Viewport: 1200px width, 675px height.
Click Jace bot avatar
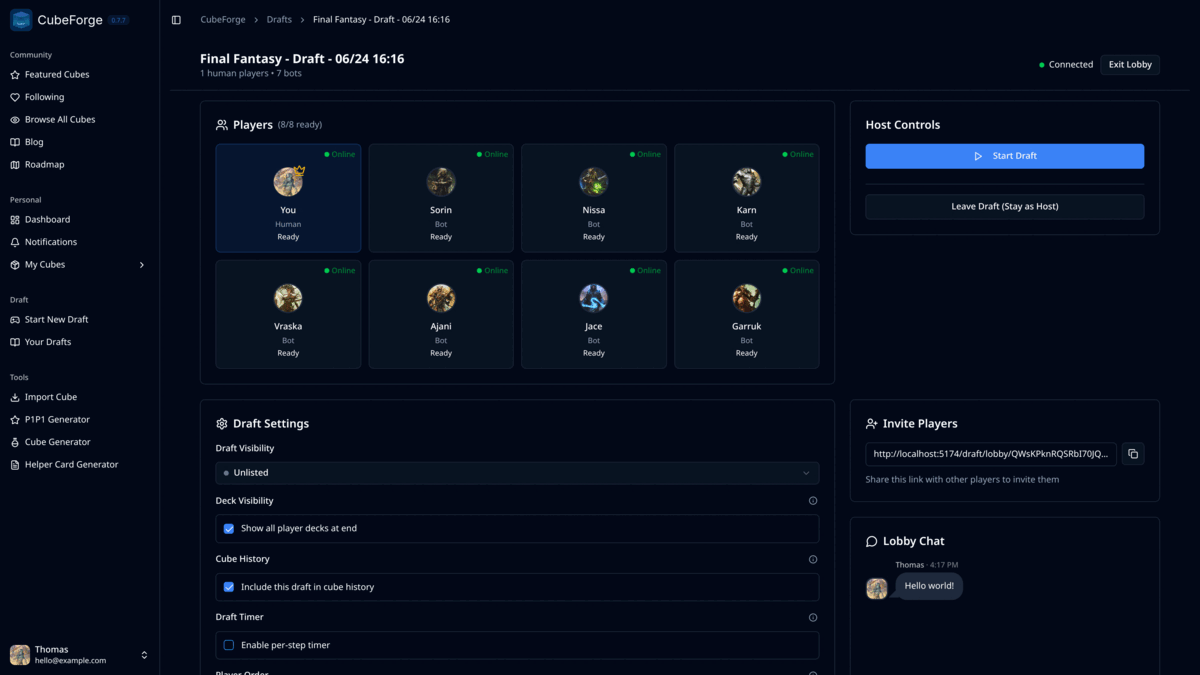click(x=594, y=298)
